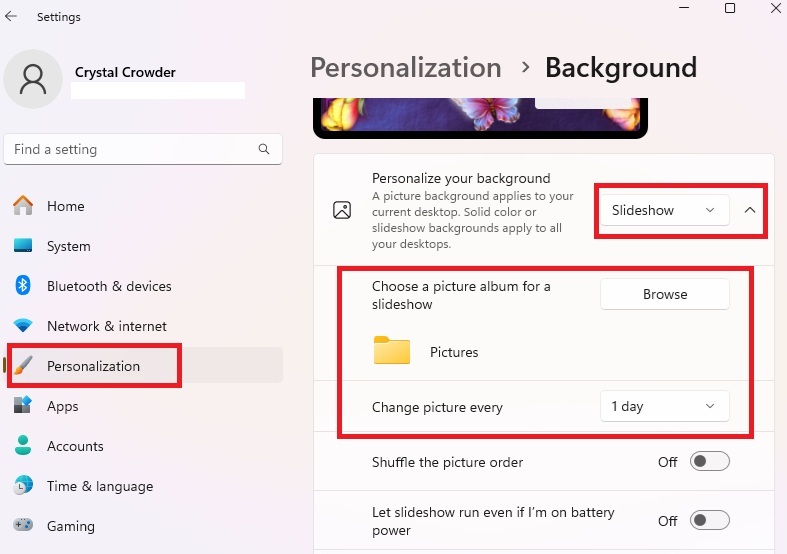Click the search magnifier icon
This screenshot has width=787, height=554.
264,149
